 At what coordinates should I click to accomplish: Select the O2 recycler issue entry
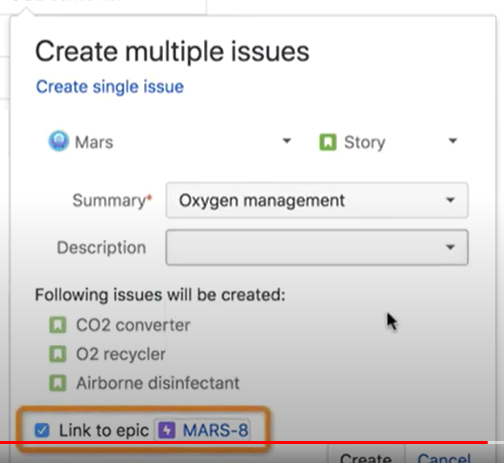click(121, 354)
